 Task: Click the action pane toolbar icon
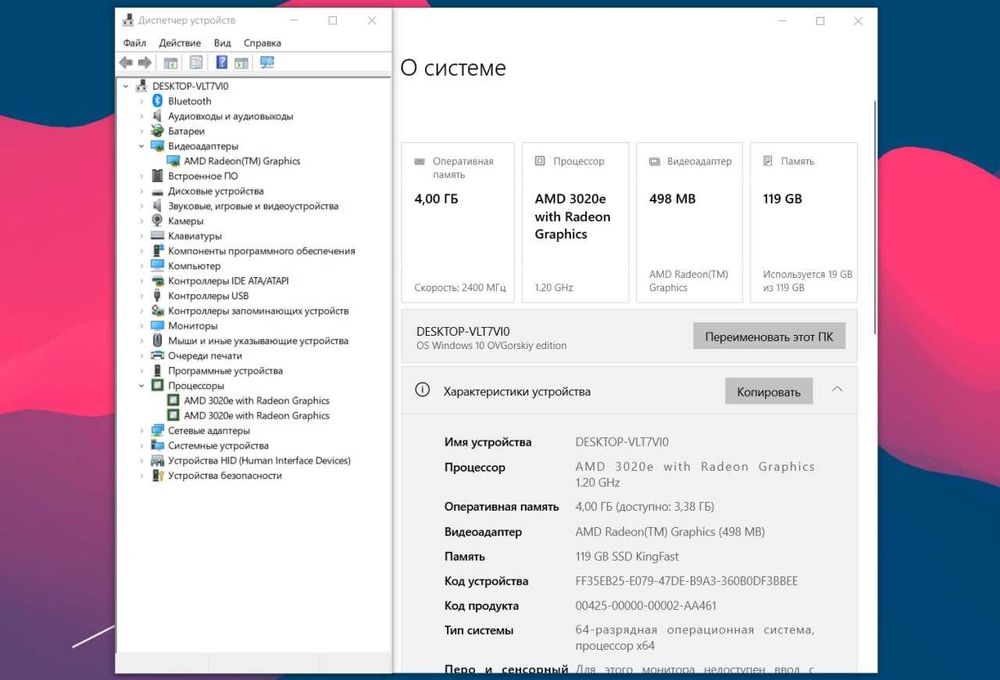241,63
